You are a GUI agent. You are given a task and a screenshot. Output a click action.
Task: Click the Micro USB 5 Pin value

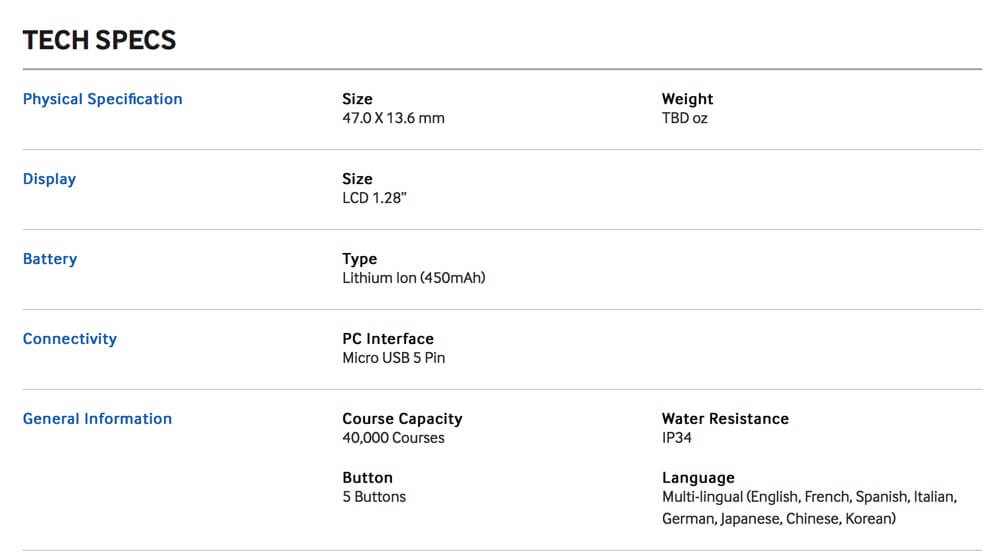point(393,358)
